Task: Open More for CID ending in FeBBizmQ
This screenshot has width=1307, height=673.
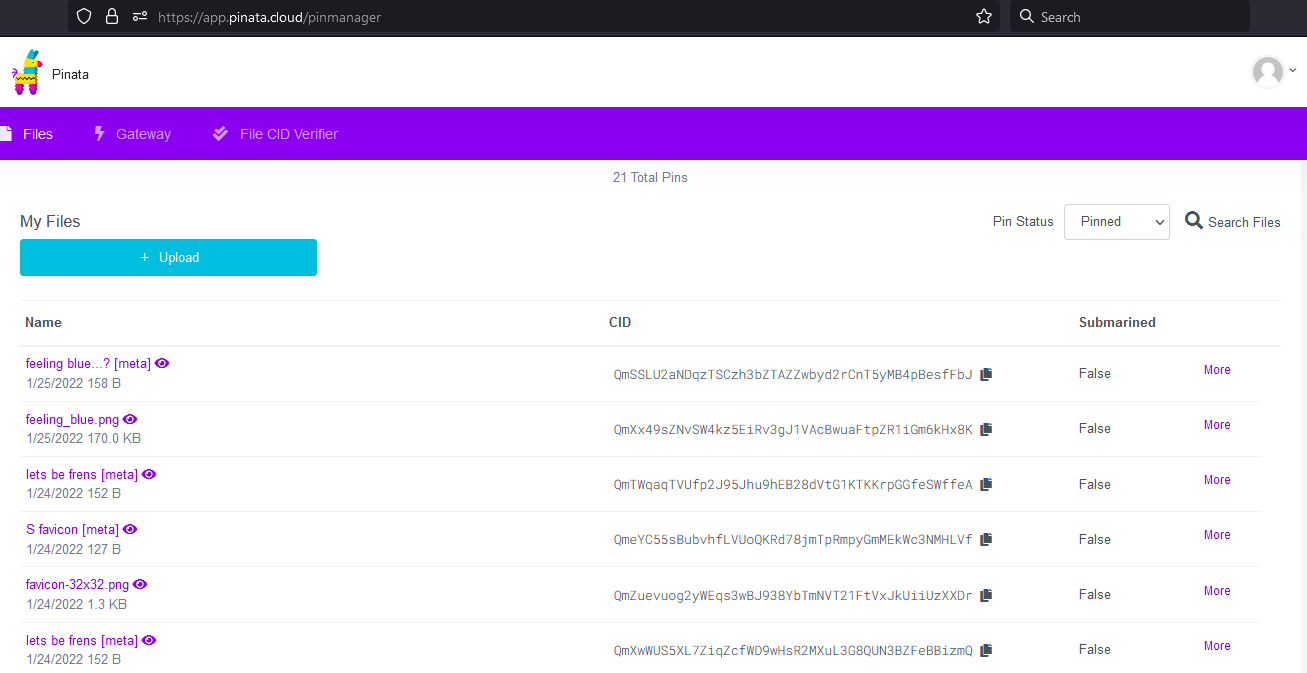Action: click(1217, 646)
